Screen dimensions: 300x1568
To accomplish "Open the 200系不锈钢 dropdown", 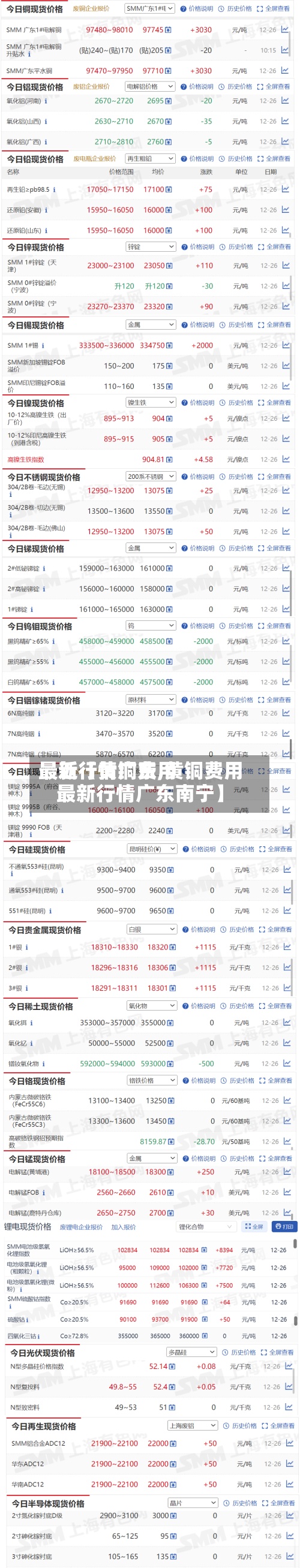I will (151, 477).
